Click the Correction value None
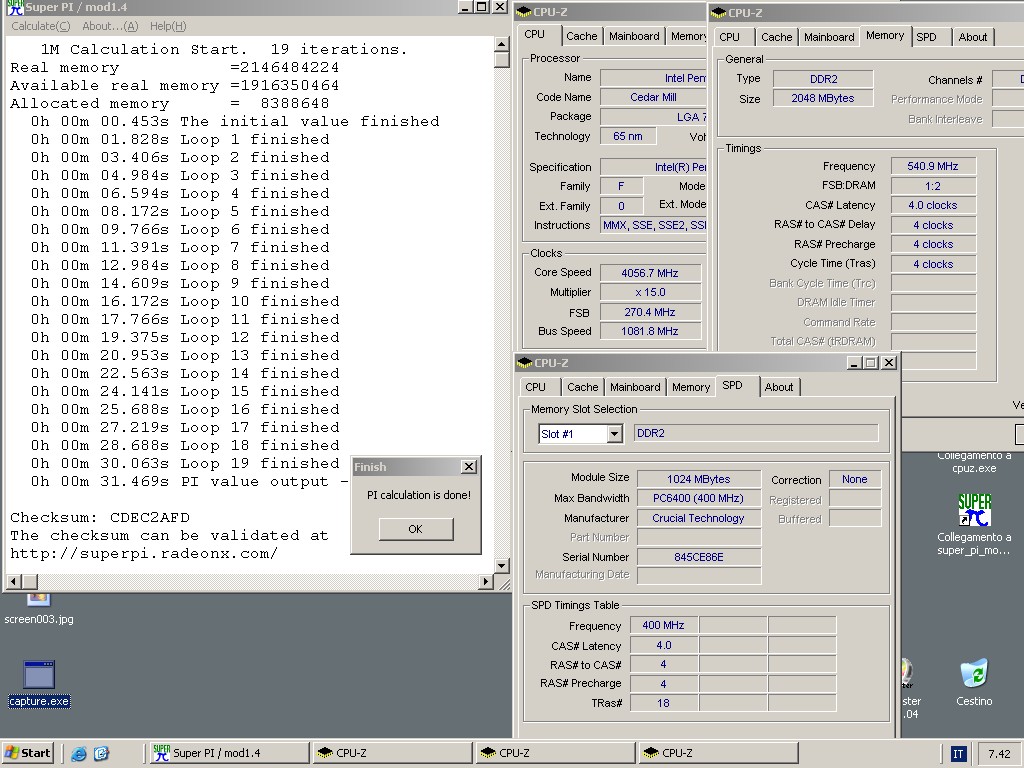 click(x=855, y=479)
